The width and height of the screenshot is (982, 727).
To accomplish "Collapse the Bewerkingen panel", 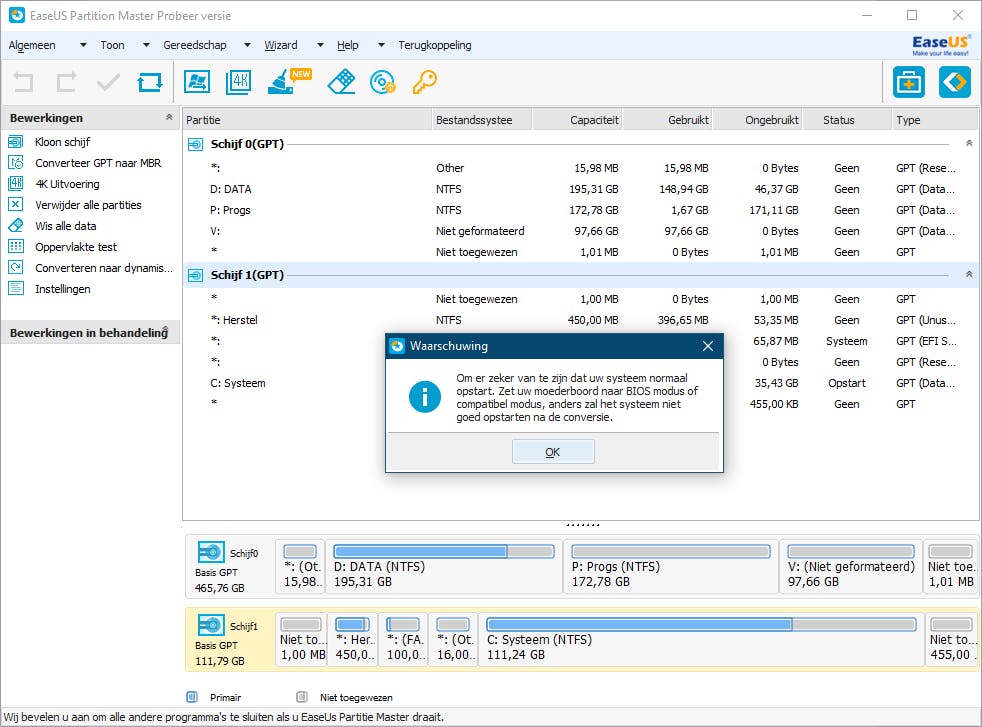I will tap(168, 118).
